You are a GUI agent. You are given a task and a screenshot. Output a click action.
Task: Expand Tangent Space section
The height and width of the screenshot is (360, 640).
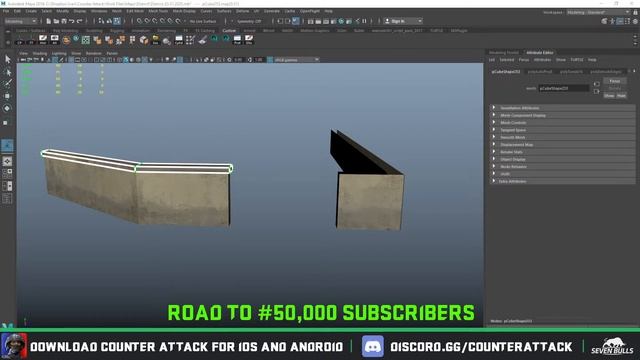tap(562, 130)
